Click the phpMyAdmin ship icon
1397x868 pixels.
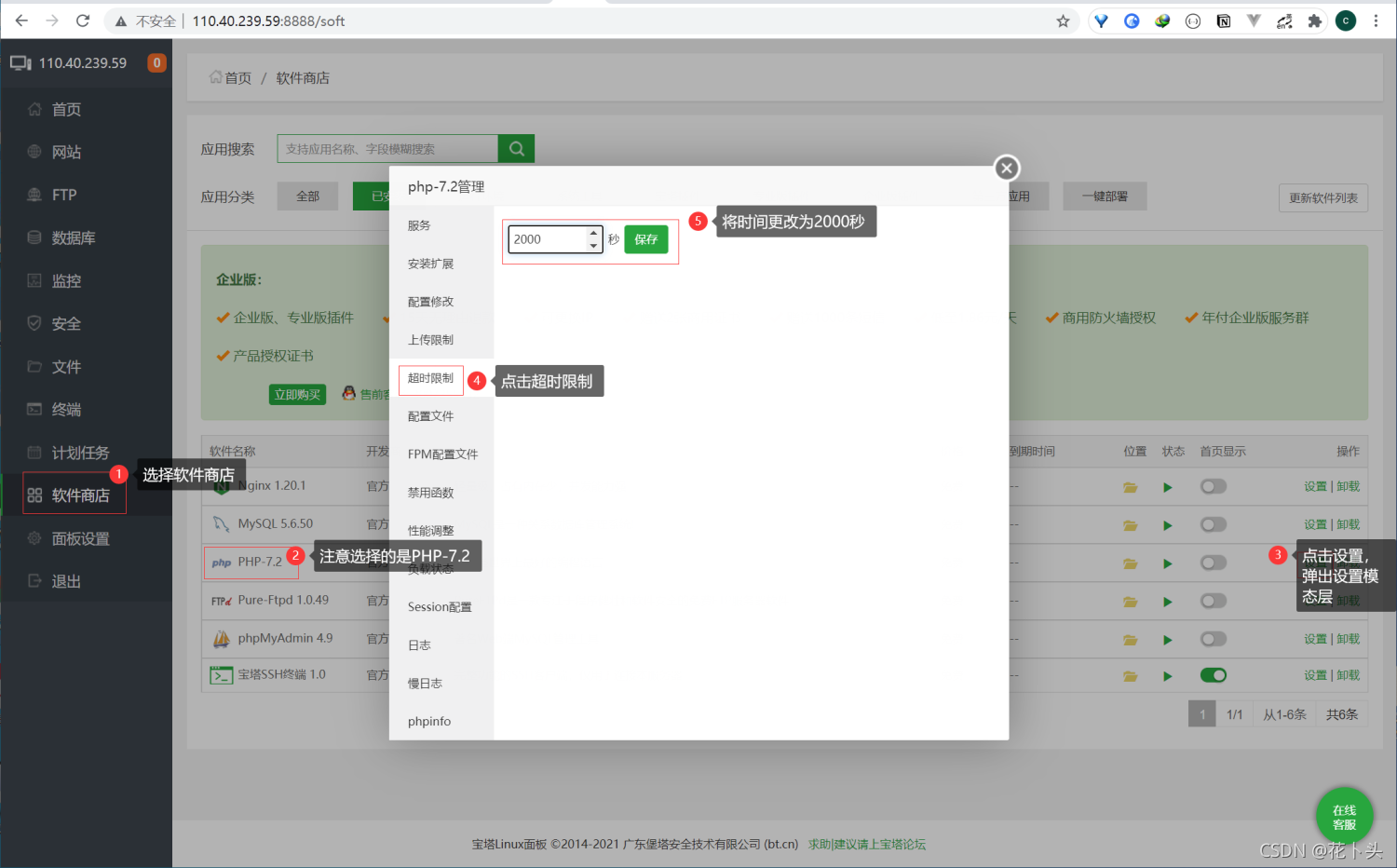tap(221, 638)
